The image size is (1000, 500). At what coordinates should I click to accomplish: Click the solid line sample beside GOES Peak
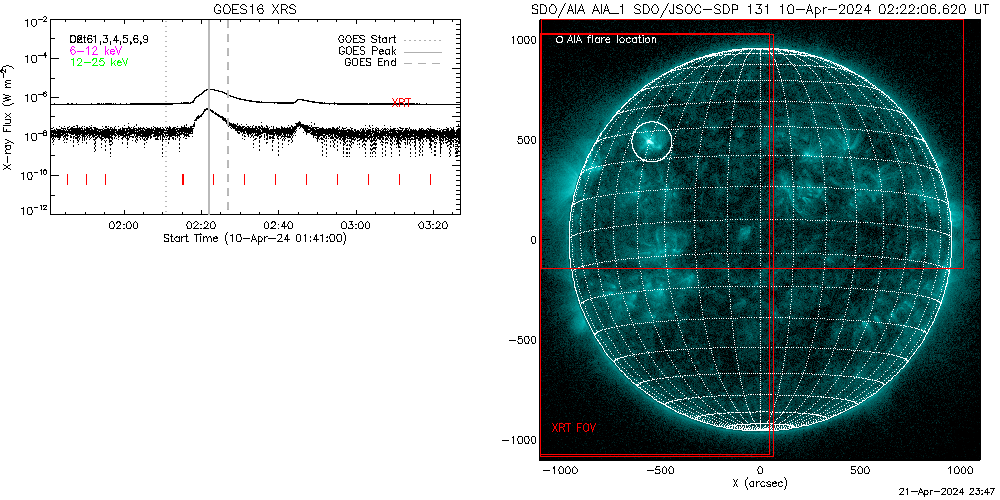click(423, 51)
